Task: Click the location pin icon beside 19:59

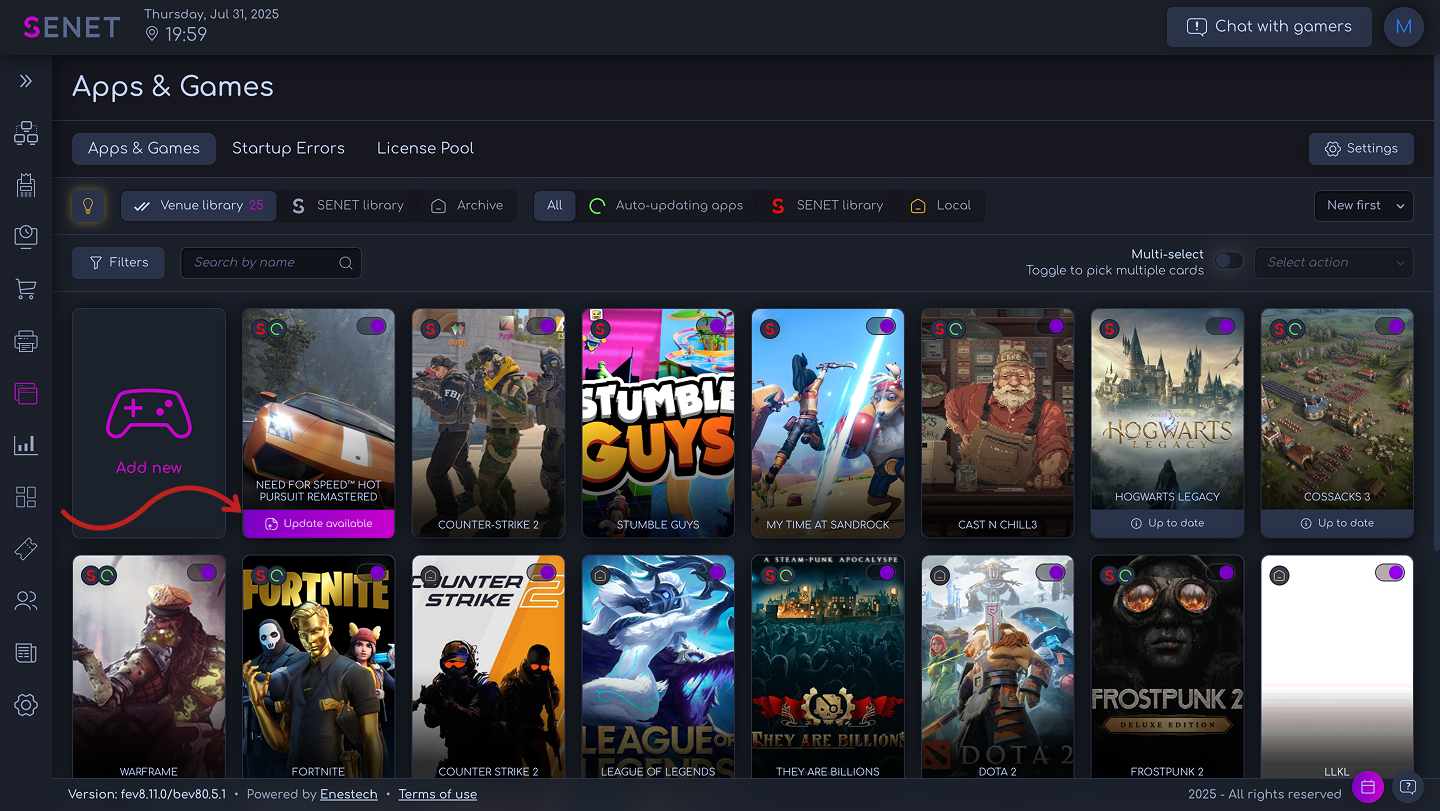Action: point(152,34)
